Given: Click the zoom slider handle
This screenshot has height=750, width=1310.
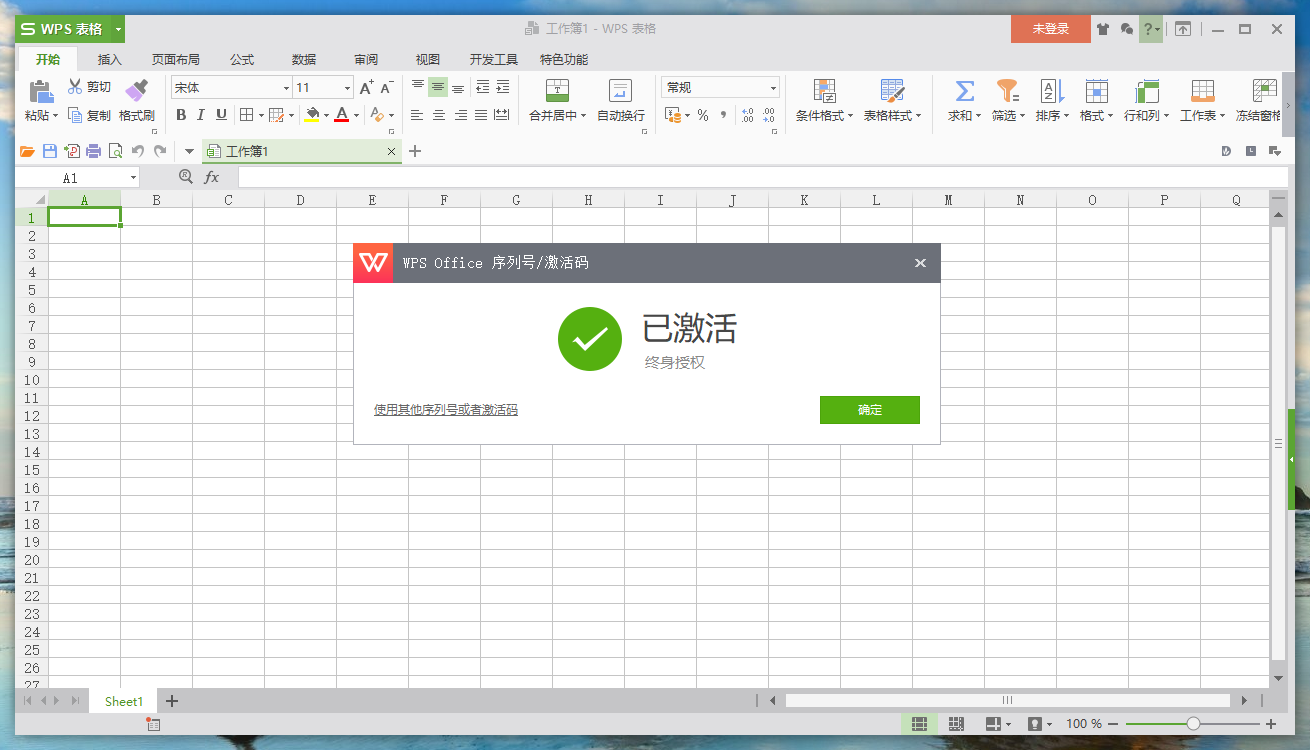Looking at the screenshot, I should point(1193,723).
